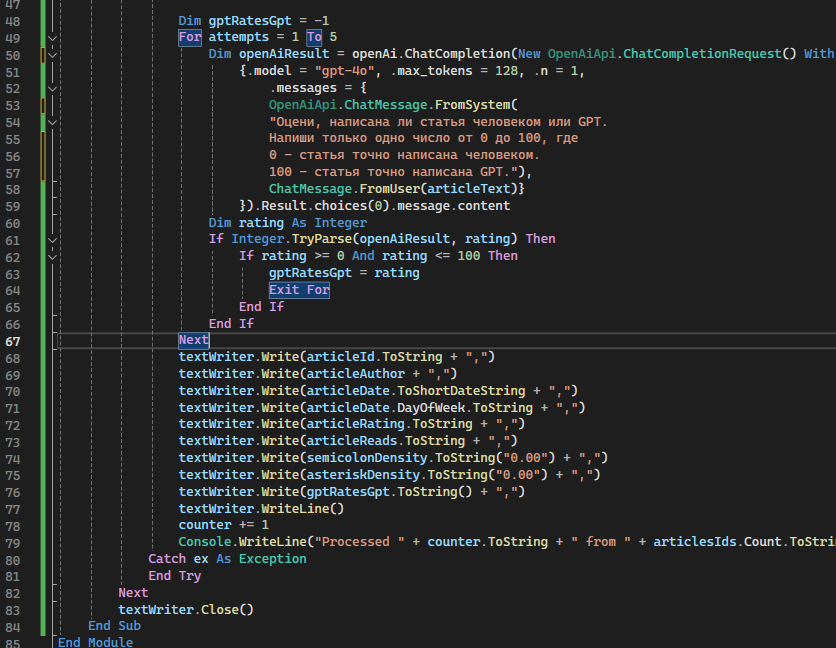Click 'Dim rating As Integer' declaration

288,223
